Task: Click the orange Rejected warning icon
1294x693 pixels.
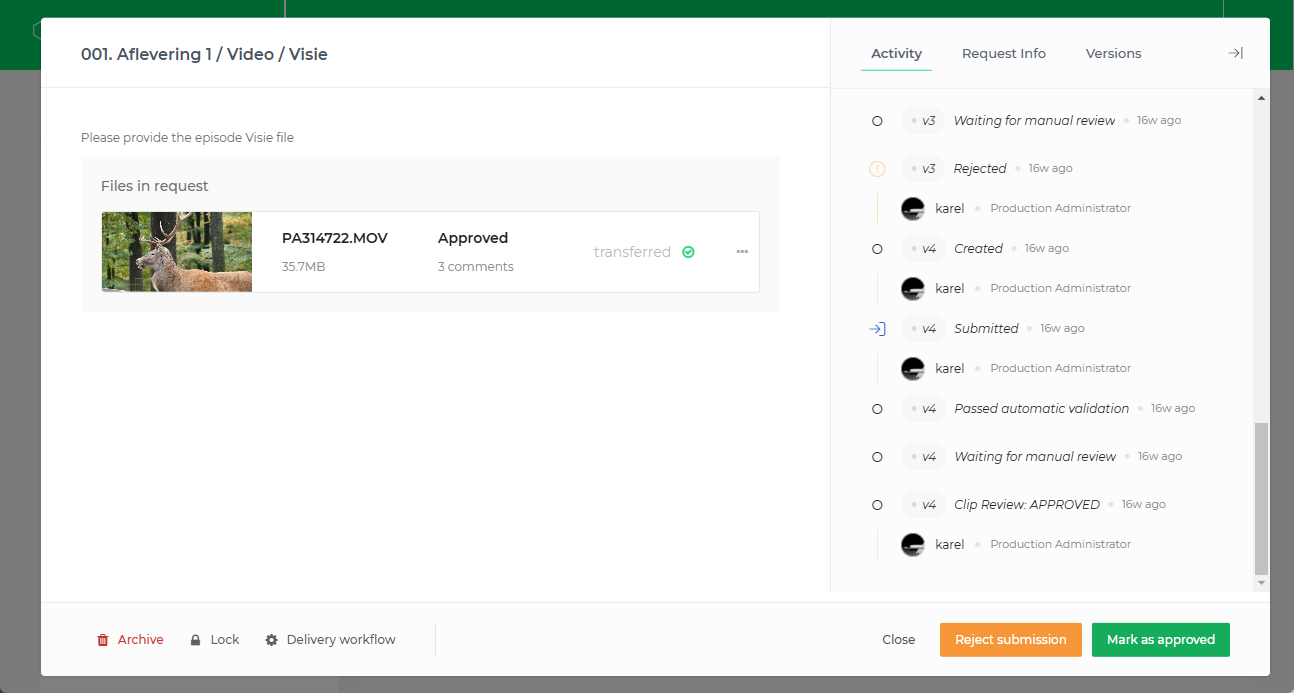Action: 877,169
